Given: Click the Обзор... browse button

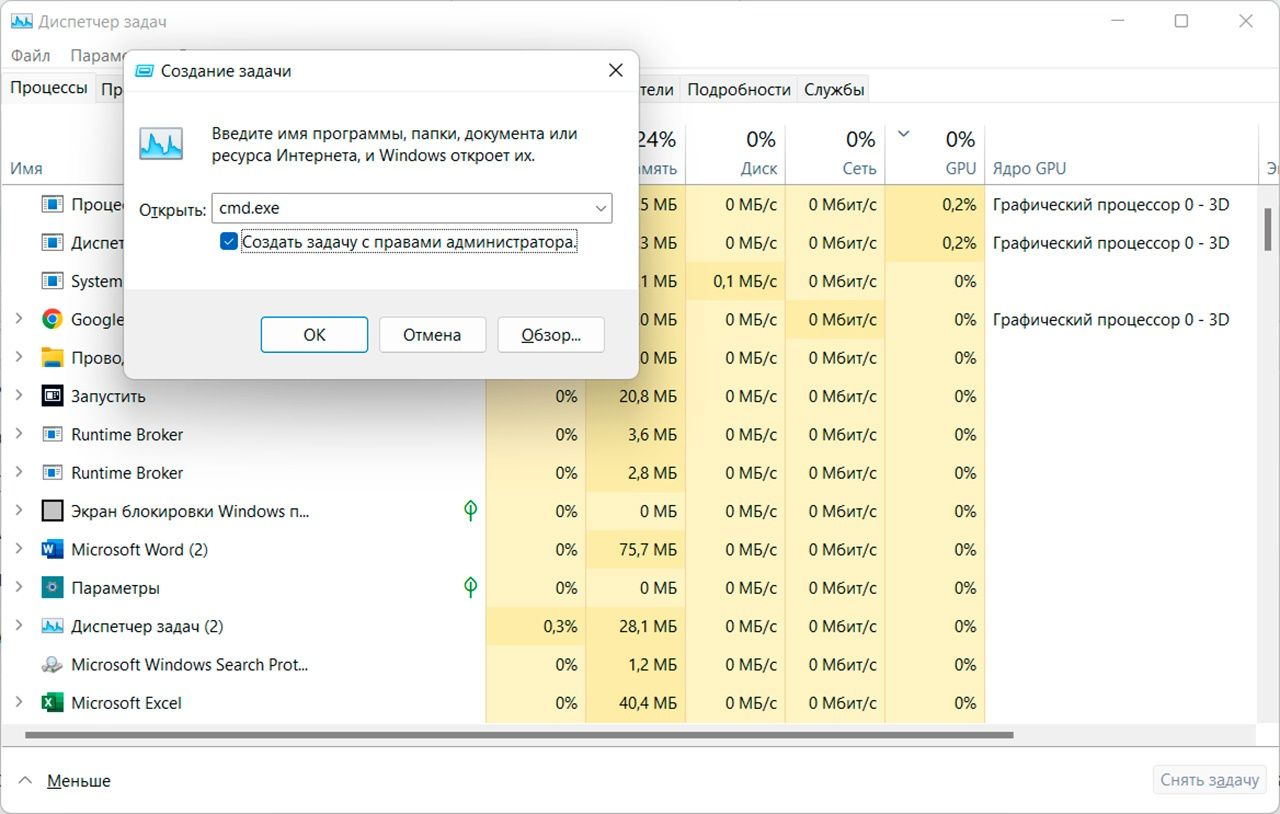Looking at the screenshot, I should pos(551,335).
